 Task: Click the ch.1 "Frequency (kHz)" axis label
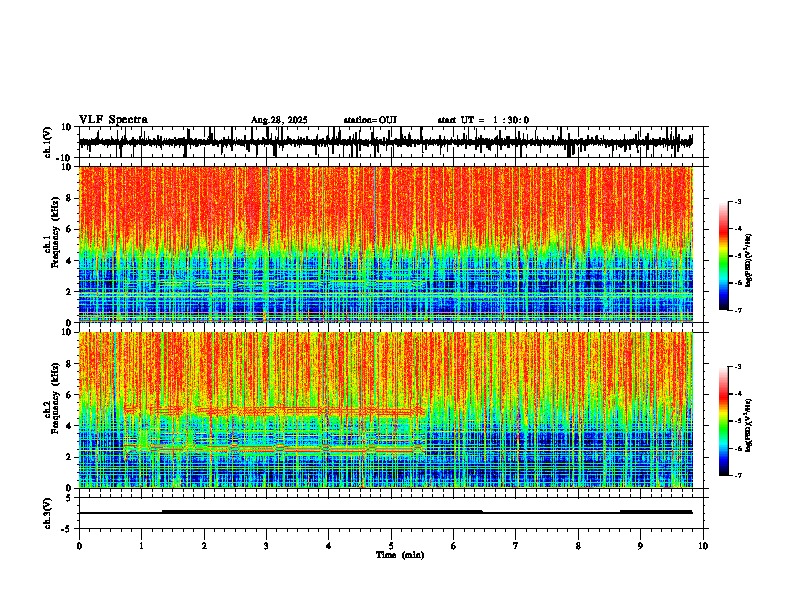(x=55, y=234)
